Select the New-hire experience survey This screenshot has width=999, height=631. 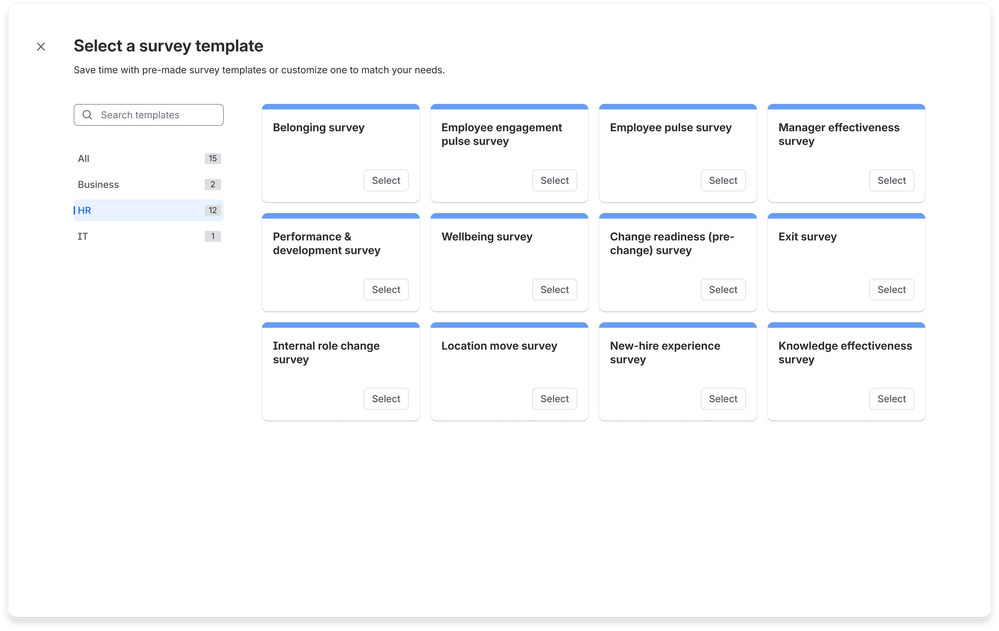723,398
